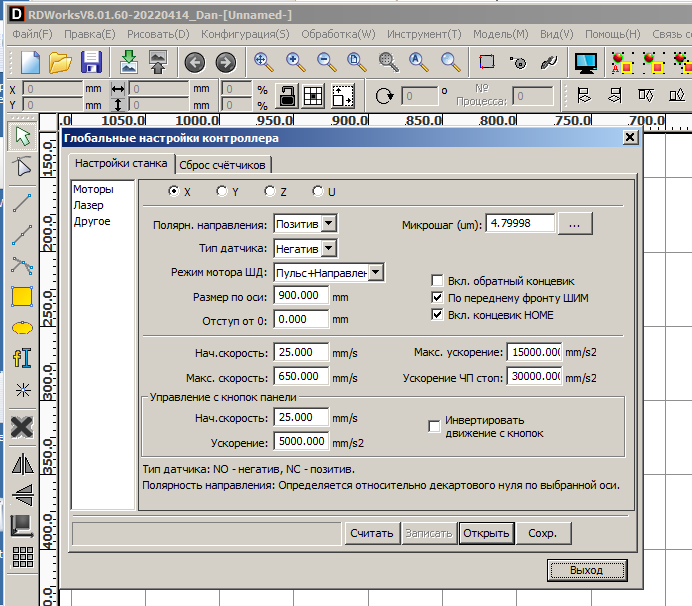The height and width of the screenshot is (606, 692).
Task: Click the 'Считать' button
Action: 372,533
